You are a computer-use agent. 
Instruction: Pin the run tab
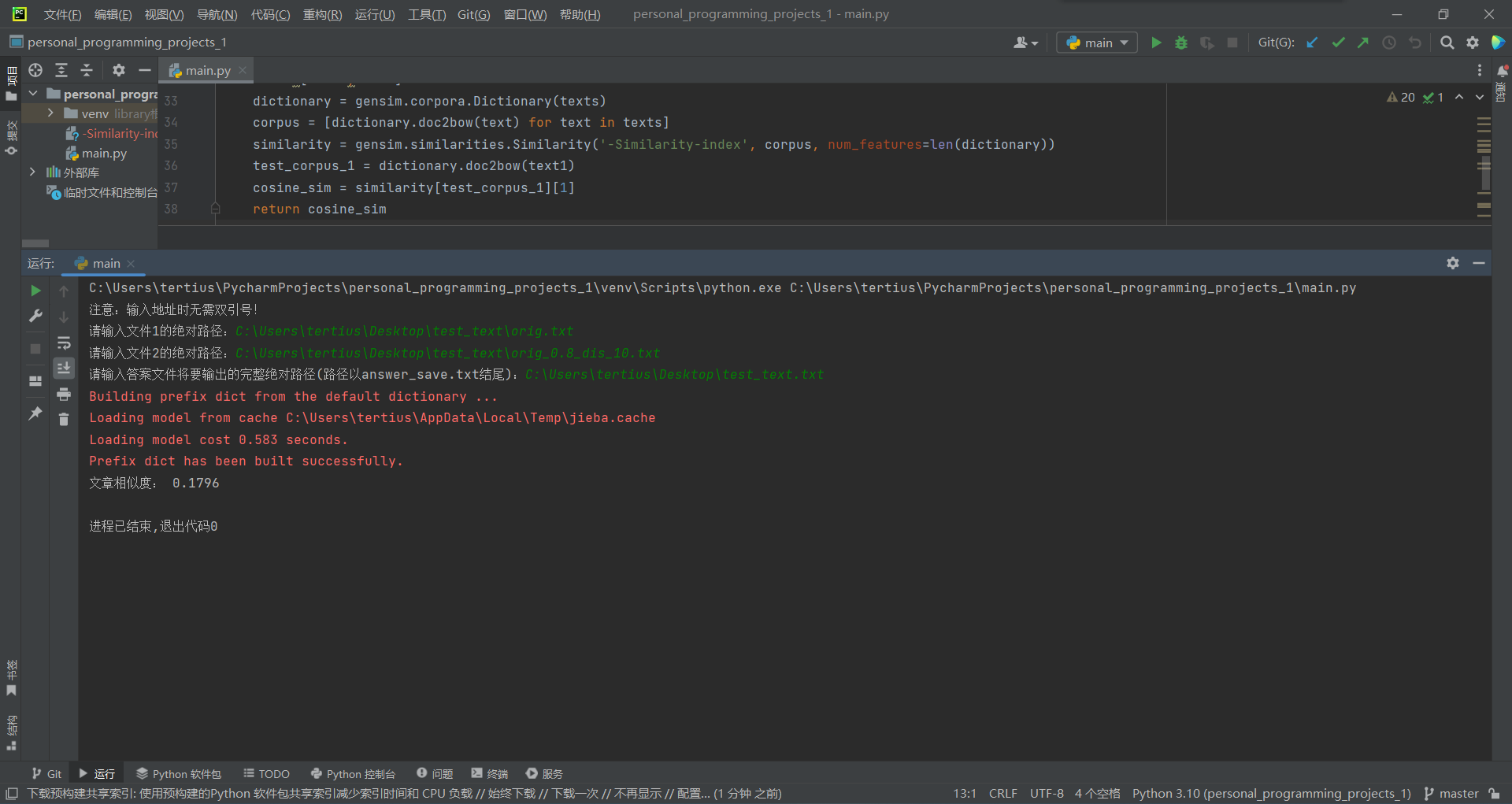click(35, 413)
